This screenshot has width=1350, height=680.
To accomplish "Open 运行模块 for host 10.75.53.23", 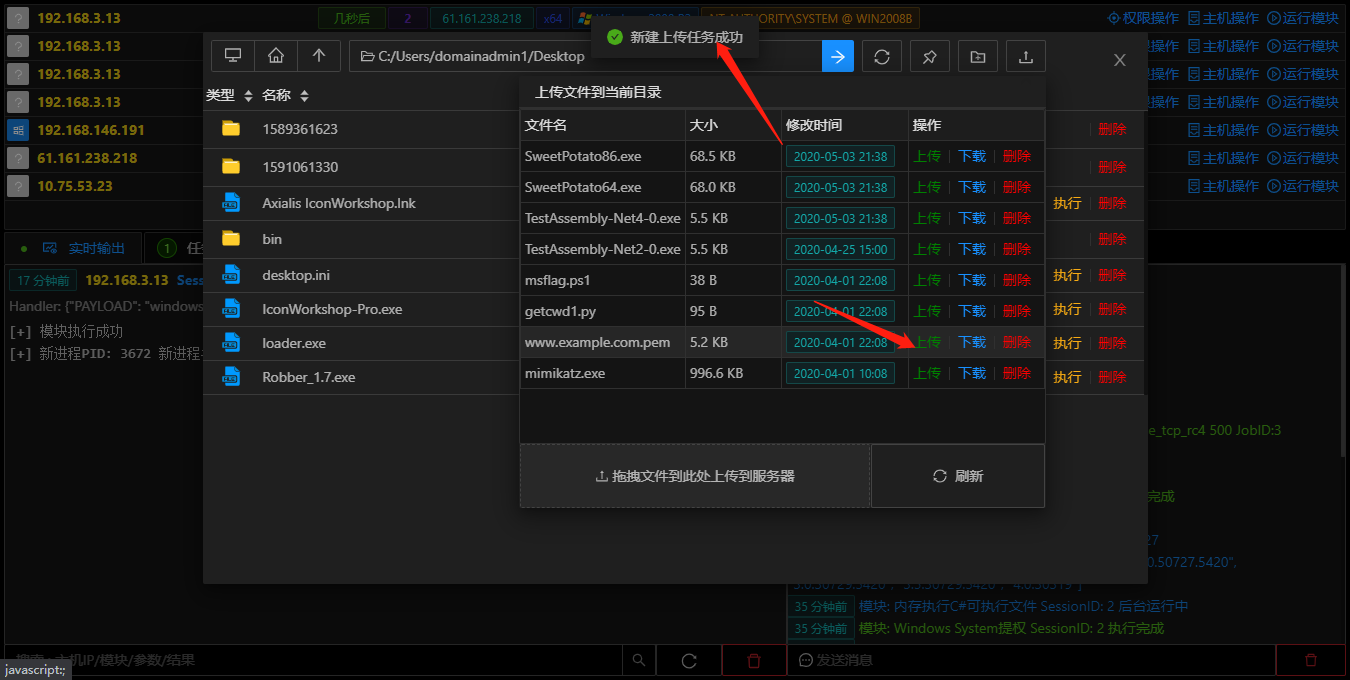I will click(1303, 186).
